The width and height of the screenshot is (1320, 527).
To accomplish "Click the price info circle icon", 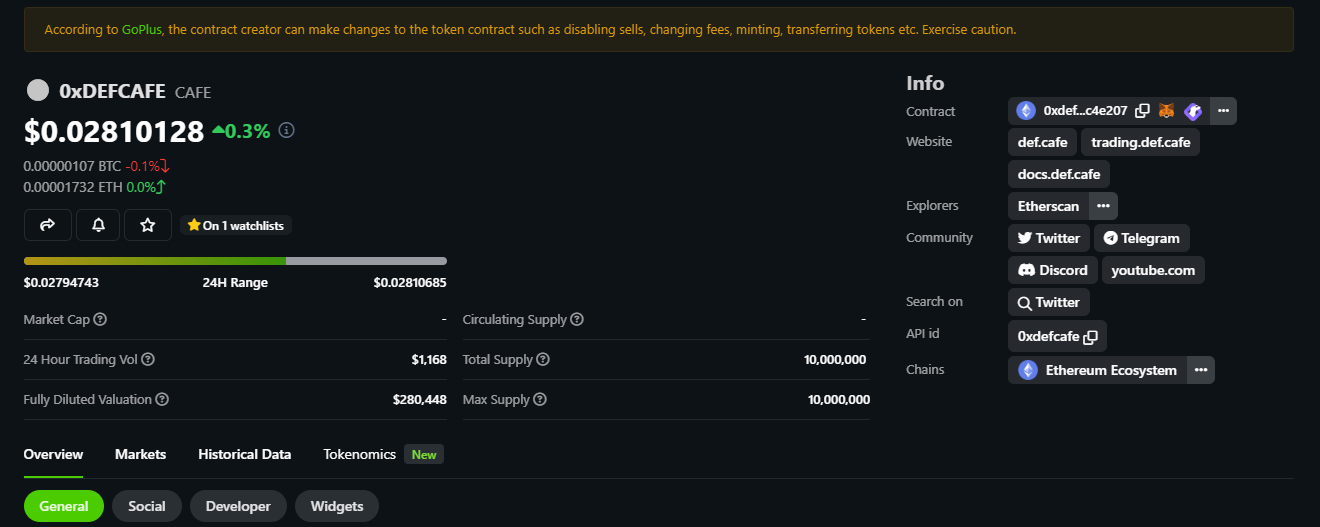I will pos(287,130).
